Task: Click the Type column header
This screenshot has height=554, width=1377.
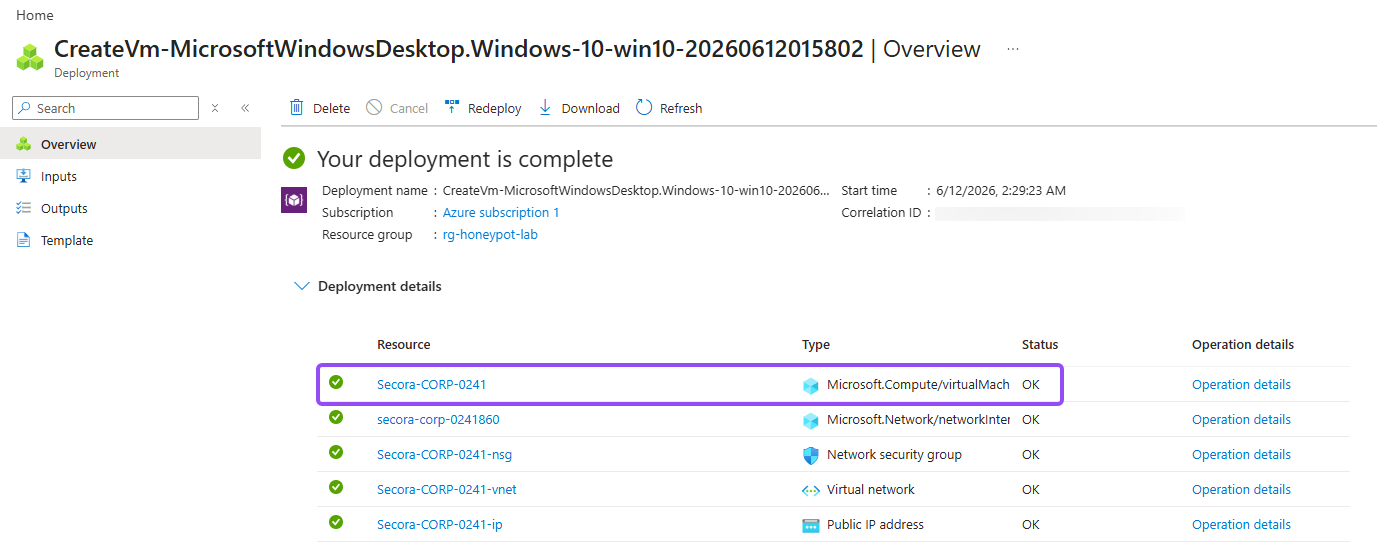Action: (x=816, y=344)
